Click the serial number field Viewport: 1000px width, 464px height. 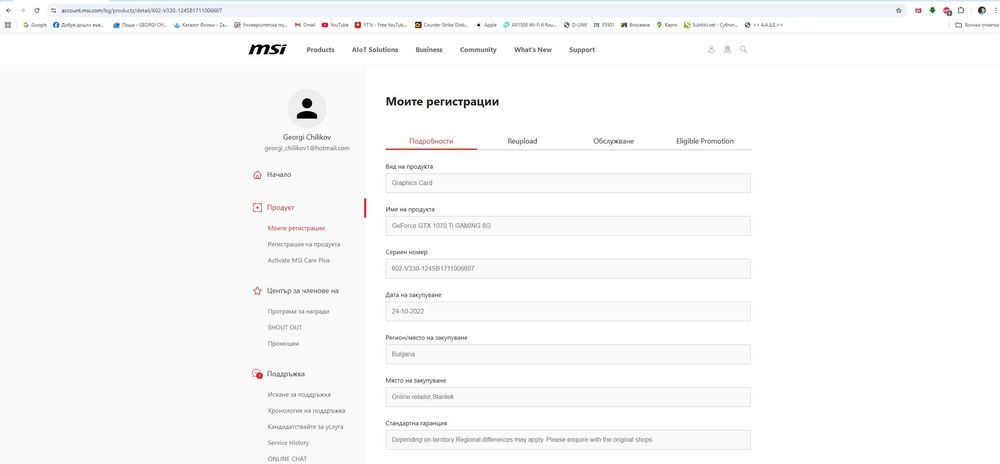[x=568, y=268]
